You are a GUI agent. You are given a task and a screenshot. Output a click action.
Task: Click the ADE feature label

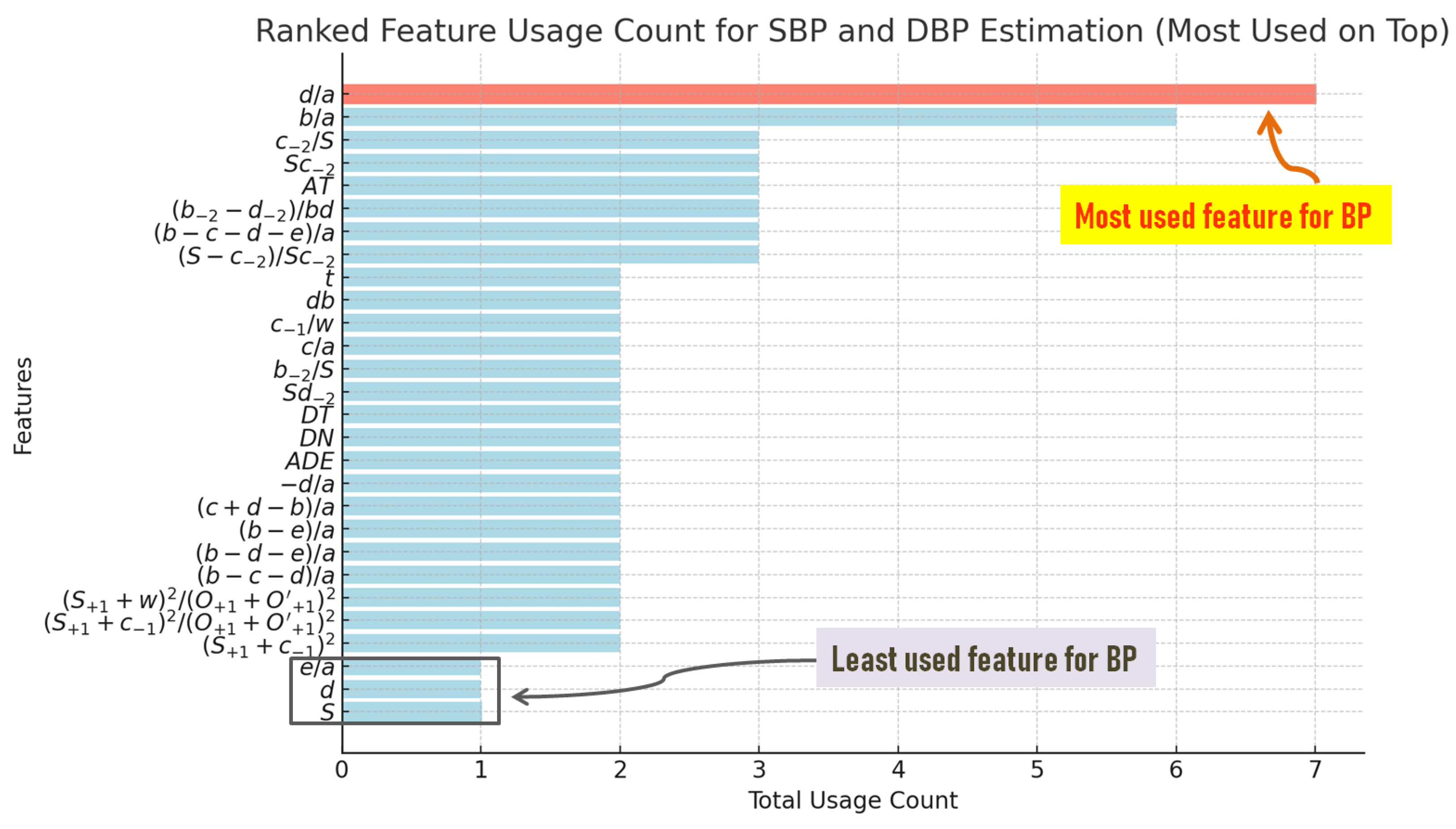tap(309, 461)
